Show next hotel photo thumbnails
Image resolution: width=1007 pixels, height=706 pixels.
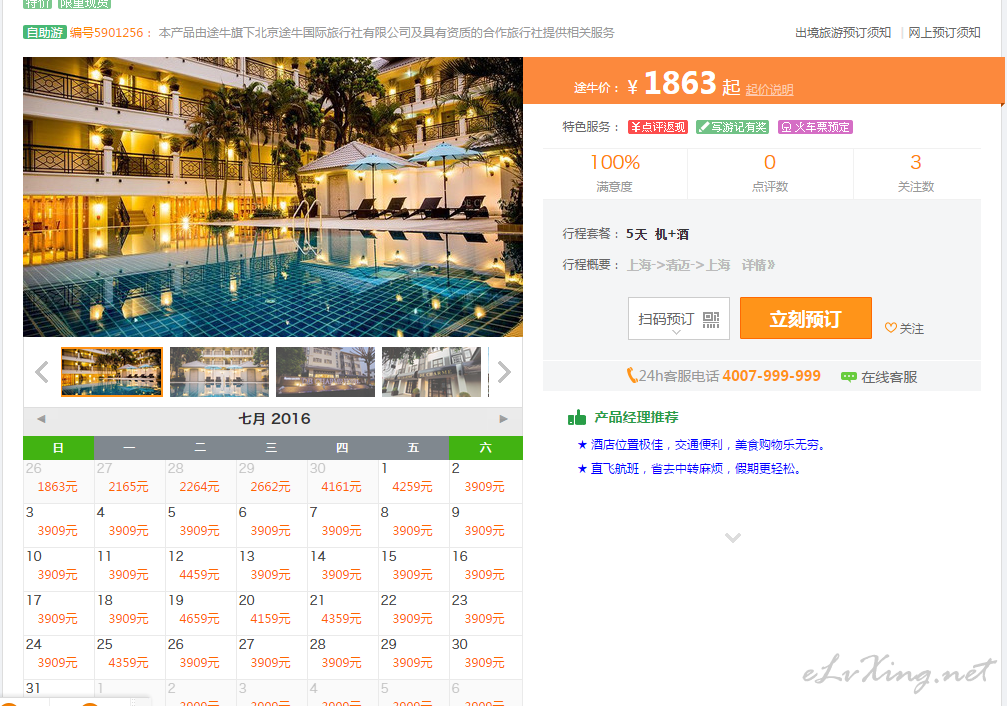(x=504, y=372)
